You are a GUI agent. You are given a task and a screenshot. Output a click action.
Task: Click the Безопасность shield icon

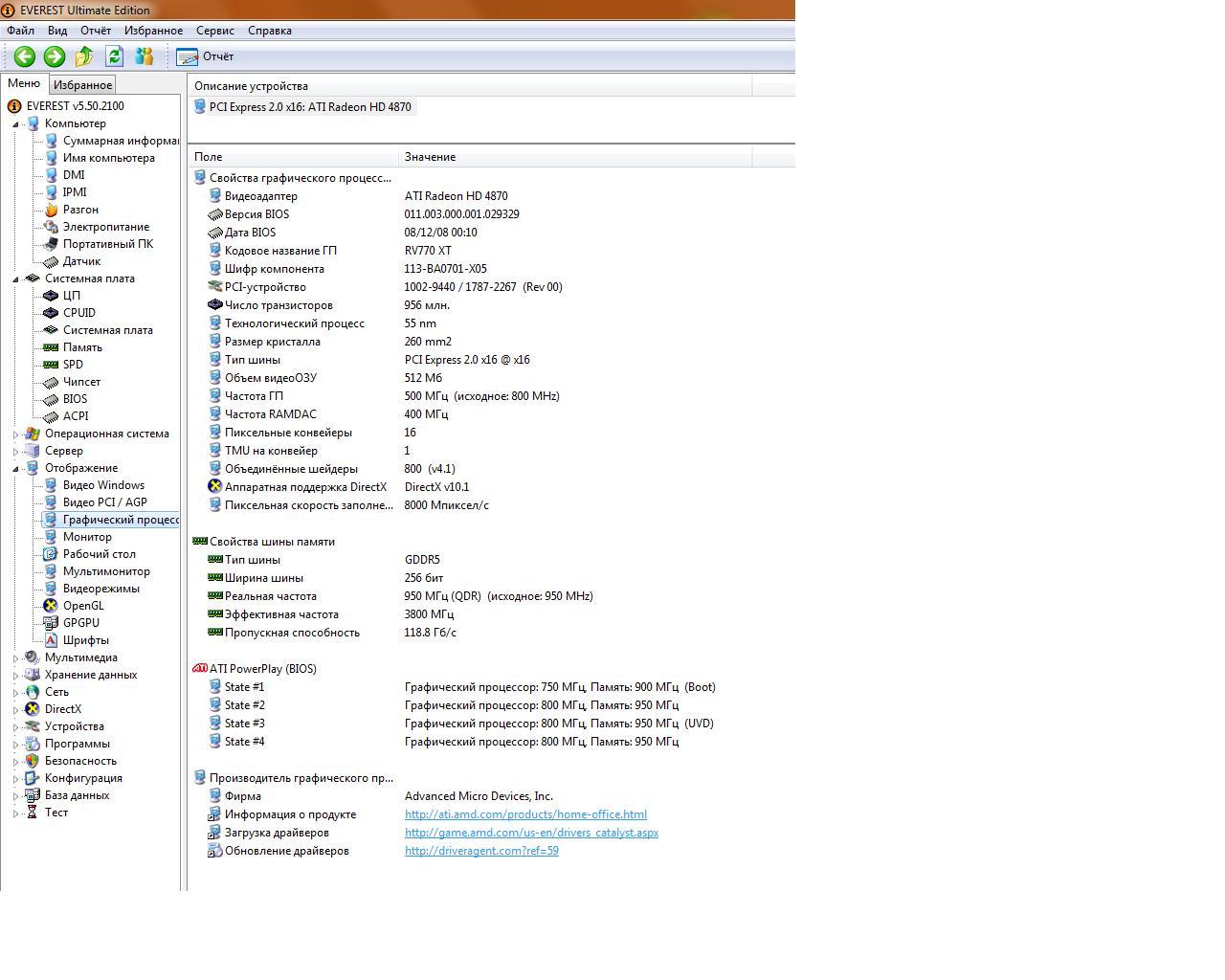coord(33,761)
